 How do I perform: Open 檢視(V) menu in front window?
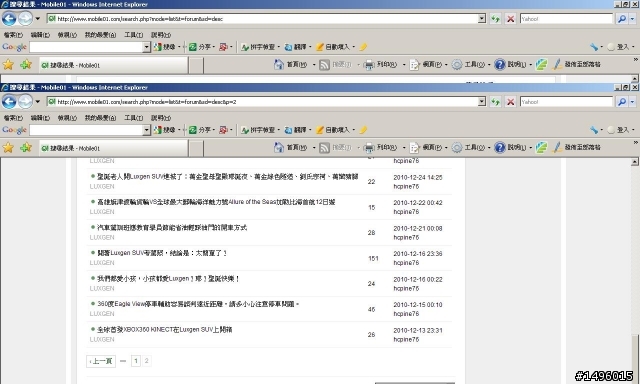[67, 118]
